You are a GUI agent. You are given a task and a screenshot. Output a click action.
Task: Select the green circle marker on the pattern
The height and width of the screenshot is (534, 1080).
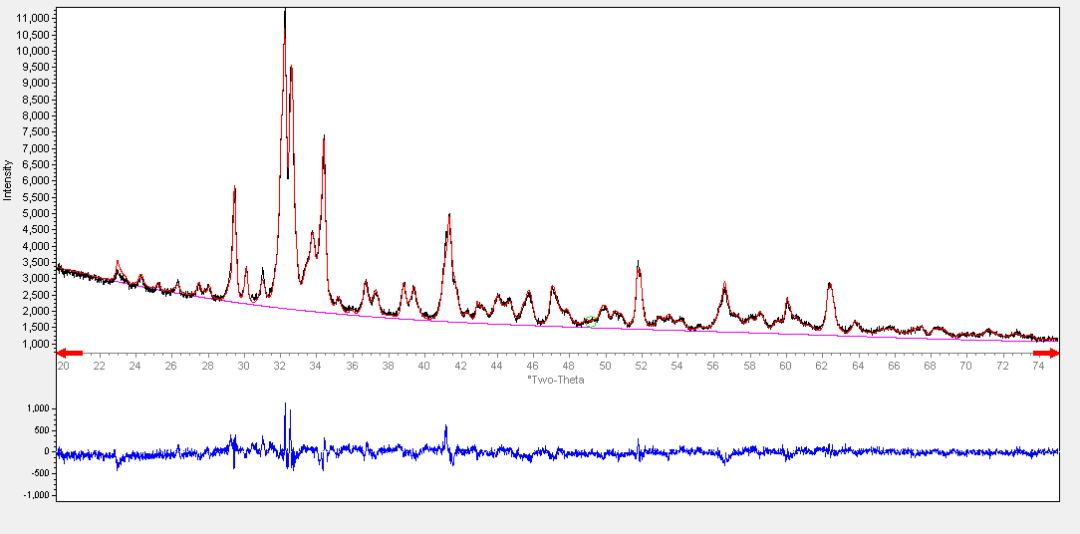pos(591,322)
